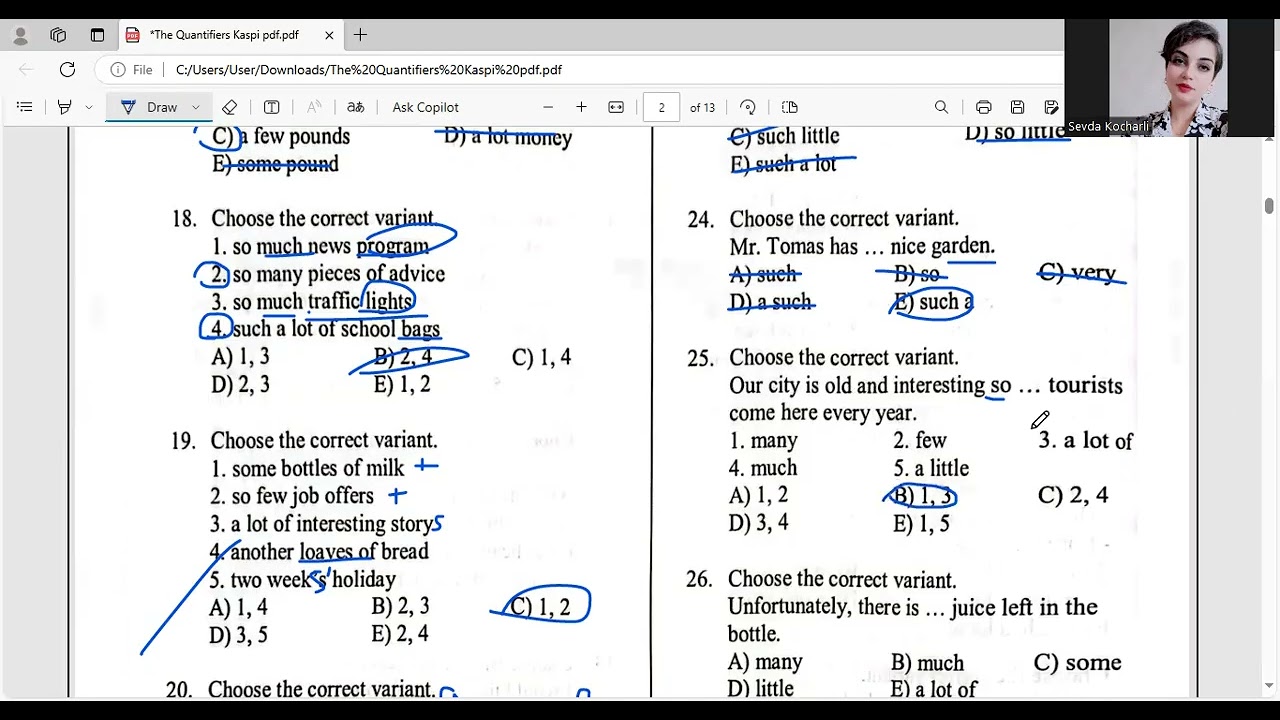This screenshot has height=720, width=1280.
Task: Click '3. a lot of' in question 25
Action: click(x=1085, y=441)
